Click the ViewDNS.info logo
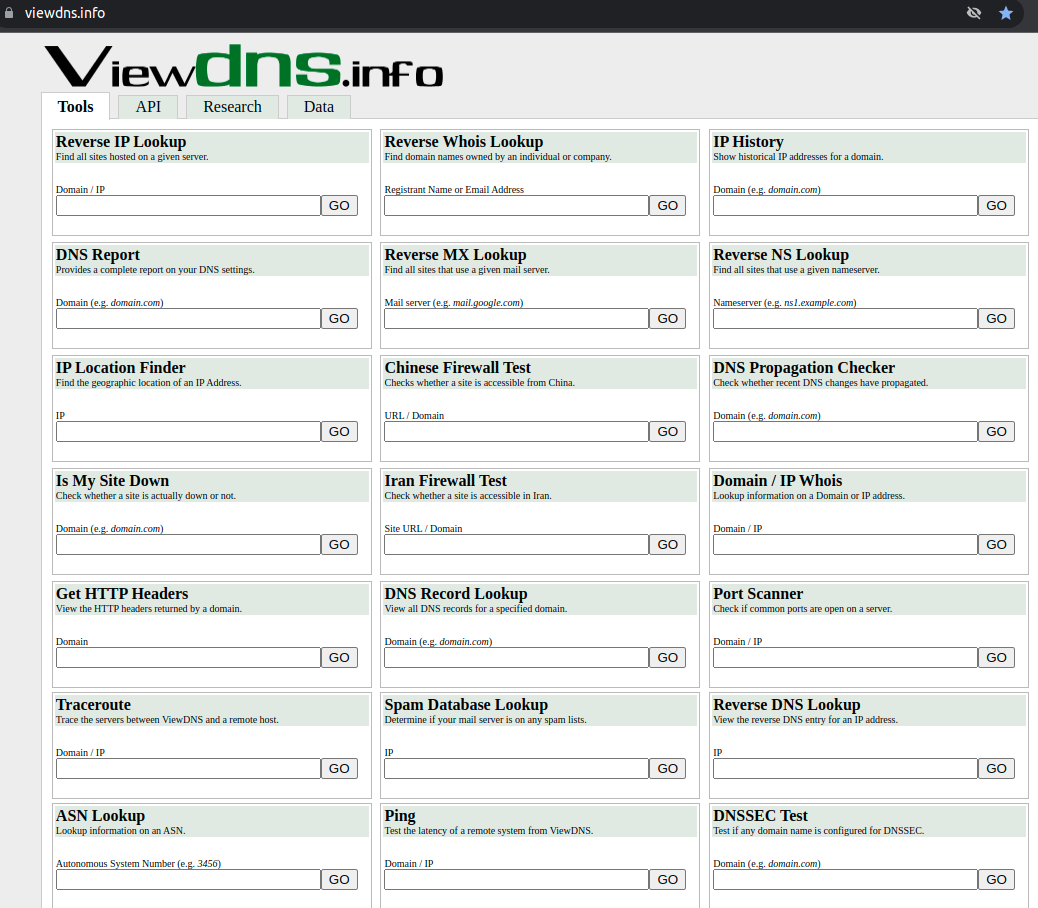The width and height of the screenshot is (1038, 908). click(244, 66)
